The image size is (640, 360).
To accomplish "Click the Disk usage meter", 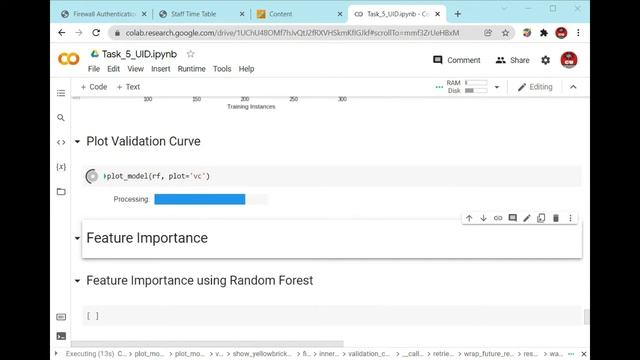I will (x=476, y=91).
